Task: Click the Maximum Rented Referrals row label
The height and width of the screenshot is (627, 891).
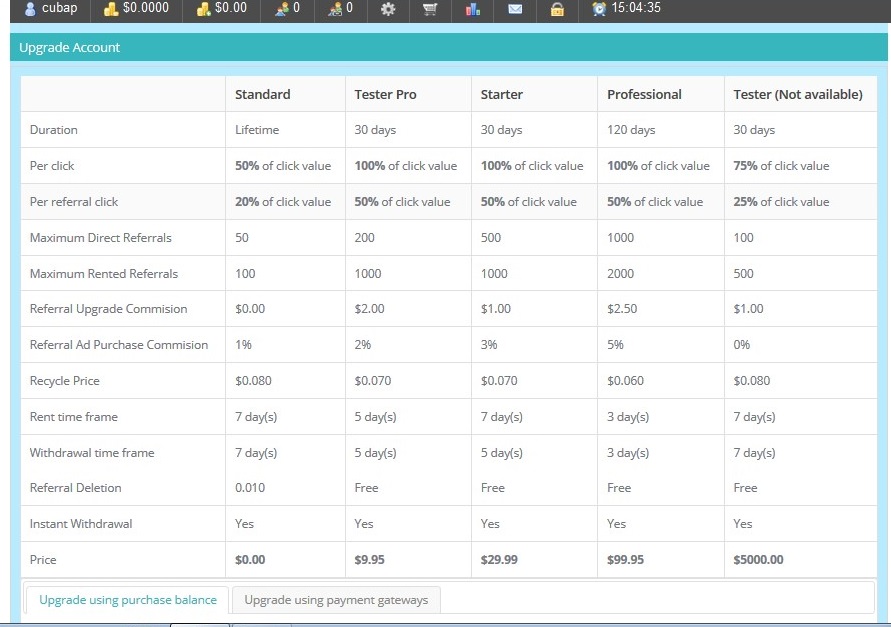Action: pyautogui.click(x=104, y=273)
